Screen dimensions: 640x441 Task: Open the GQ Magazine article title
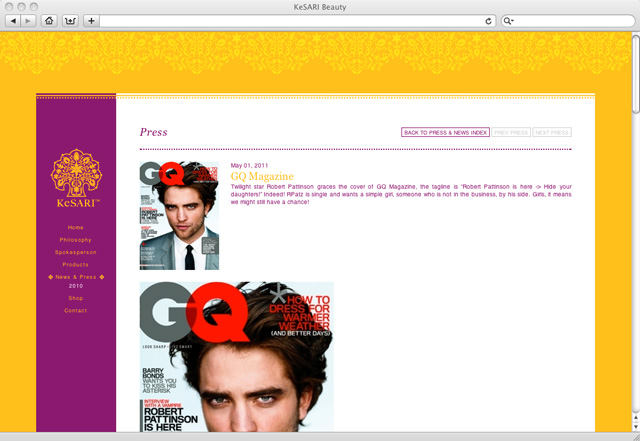262,176
